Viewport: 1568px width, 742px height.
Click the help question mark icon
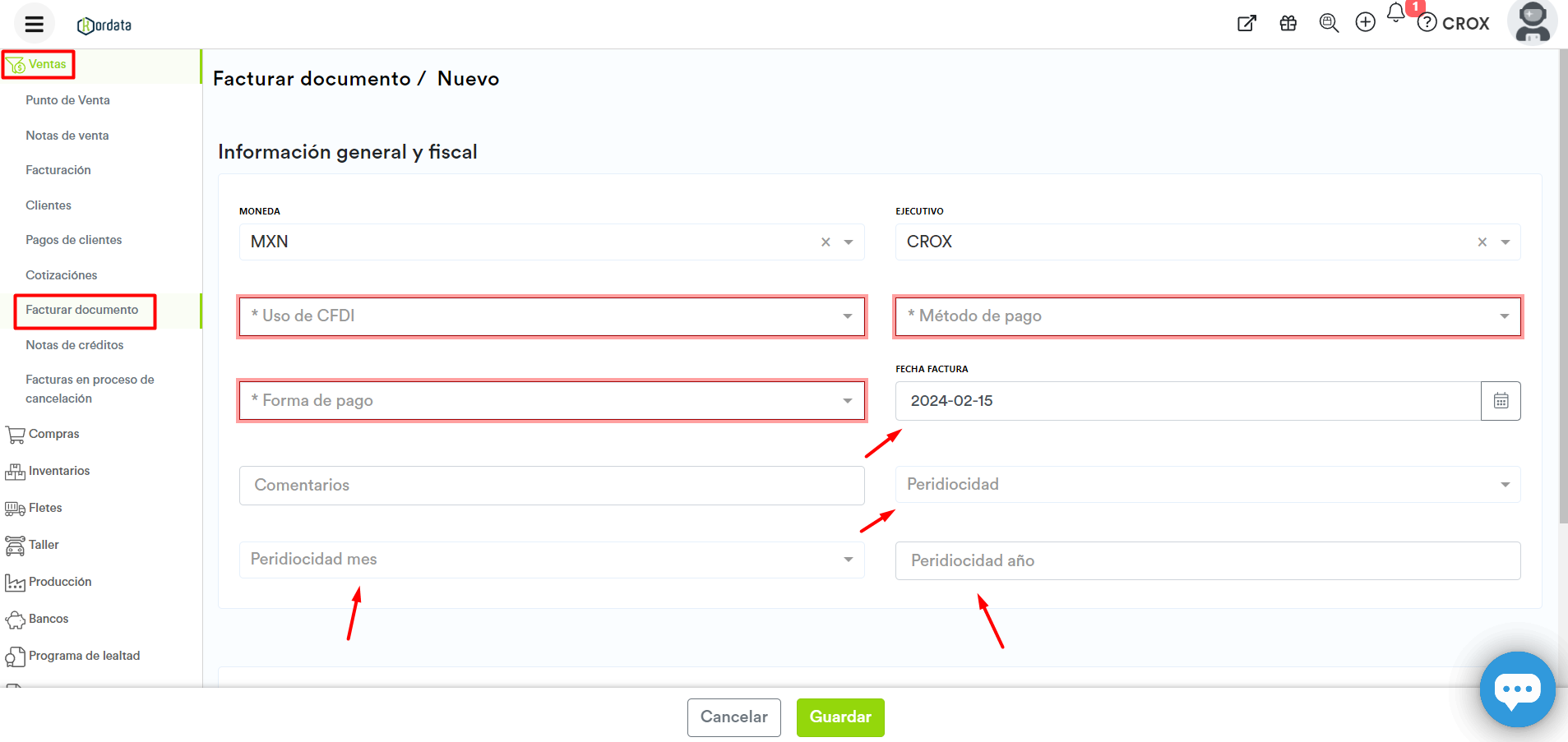pos(1427,23)
